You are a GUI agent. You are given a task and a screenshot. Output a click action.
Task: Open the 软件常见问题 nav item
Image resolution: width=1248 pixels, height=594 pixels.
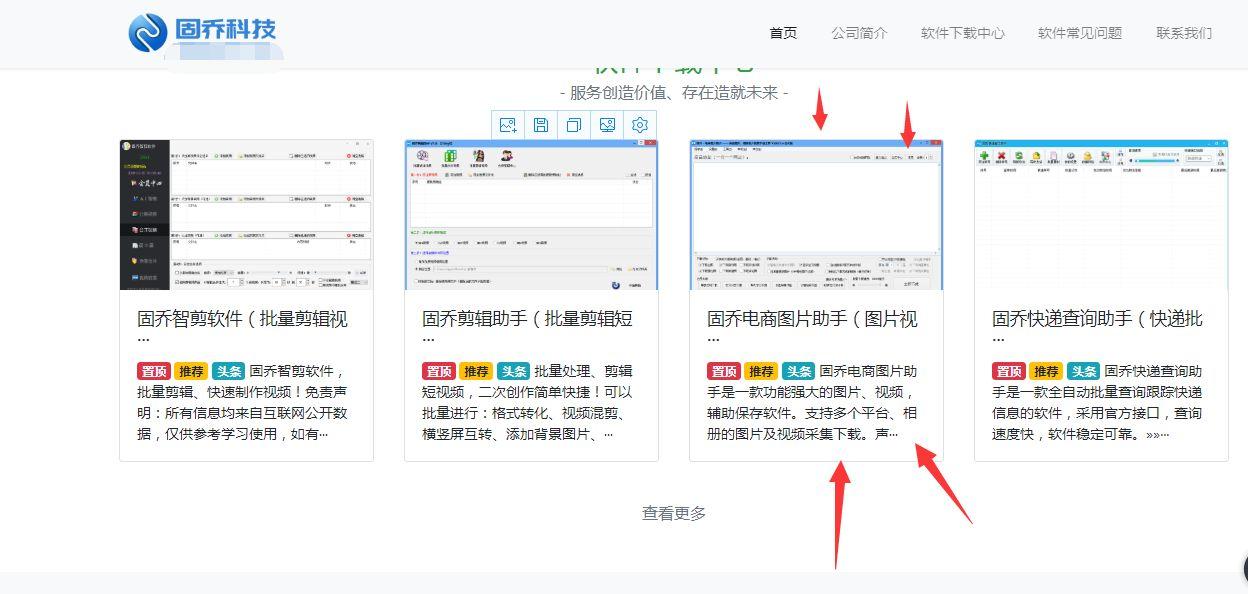pyautogui.click(x=1080, y=33)
